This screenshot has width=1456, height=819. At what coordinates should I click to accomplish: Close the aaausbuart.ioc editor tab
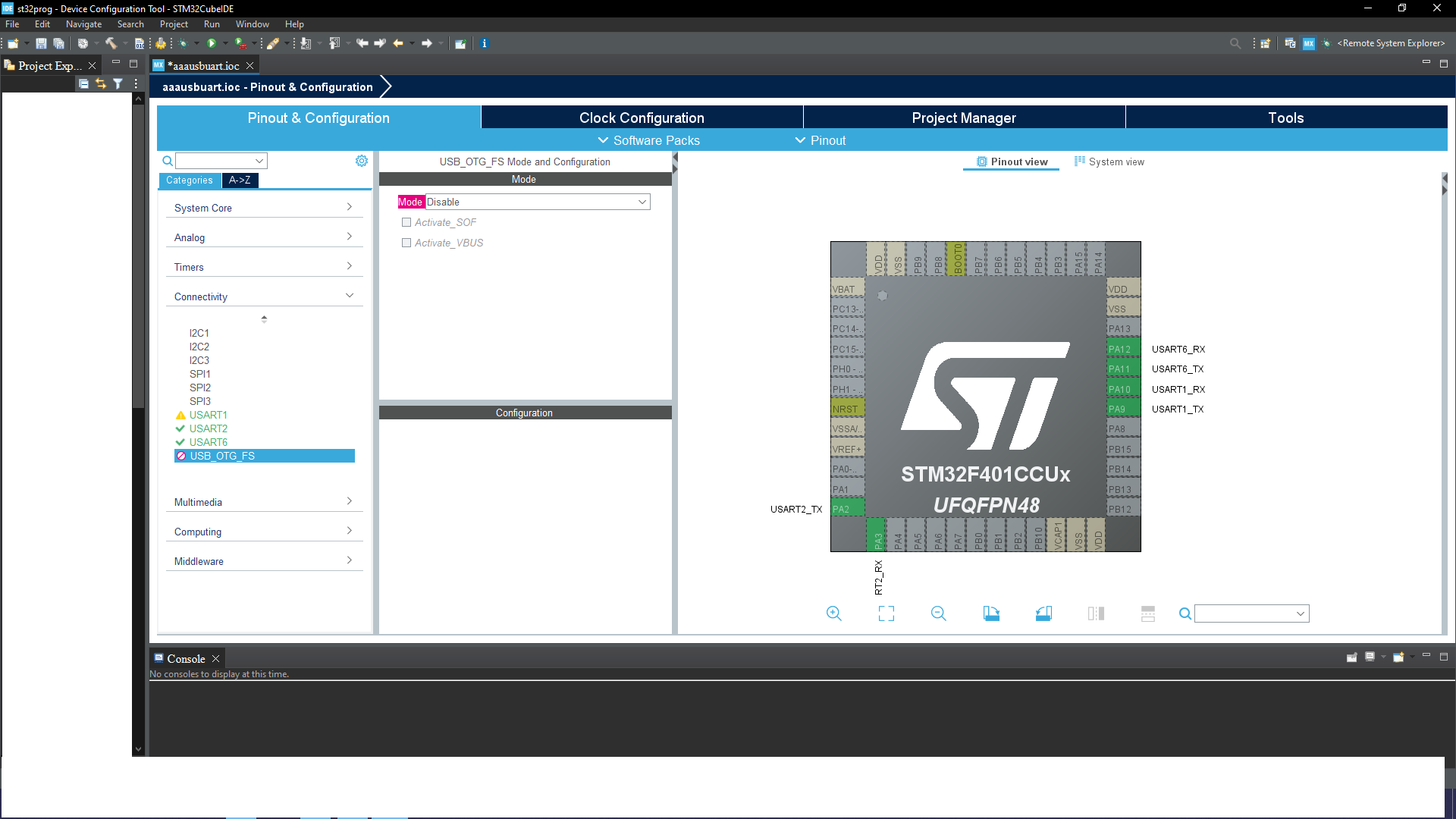[x=249, y=66]
